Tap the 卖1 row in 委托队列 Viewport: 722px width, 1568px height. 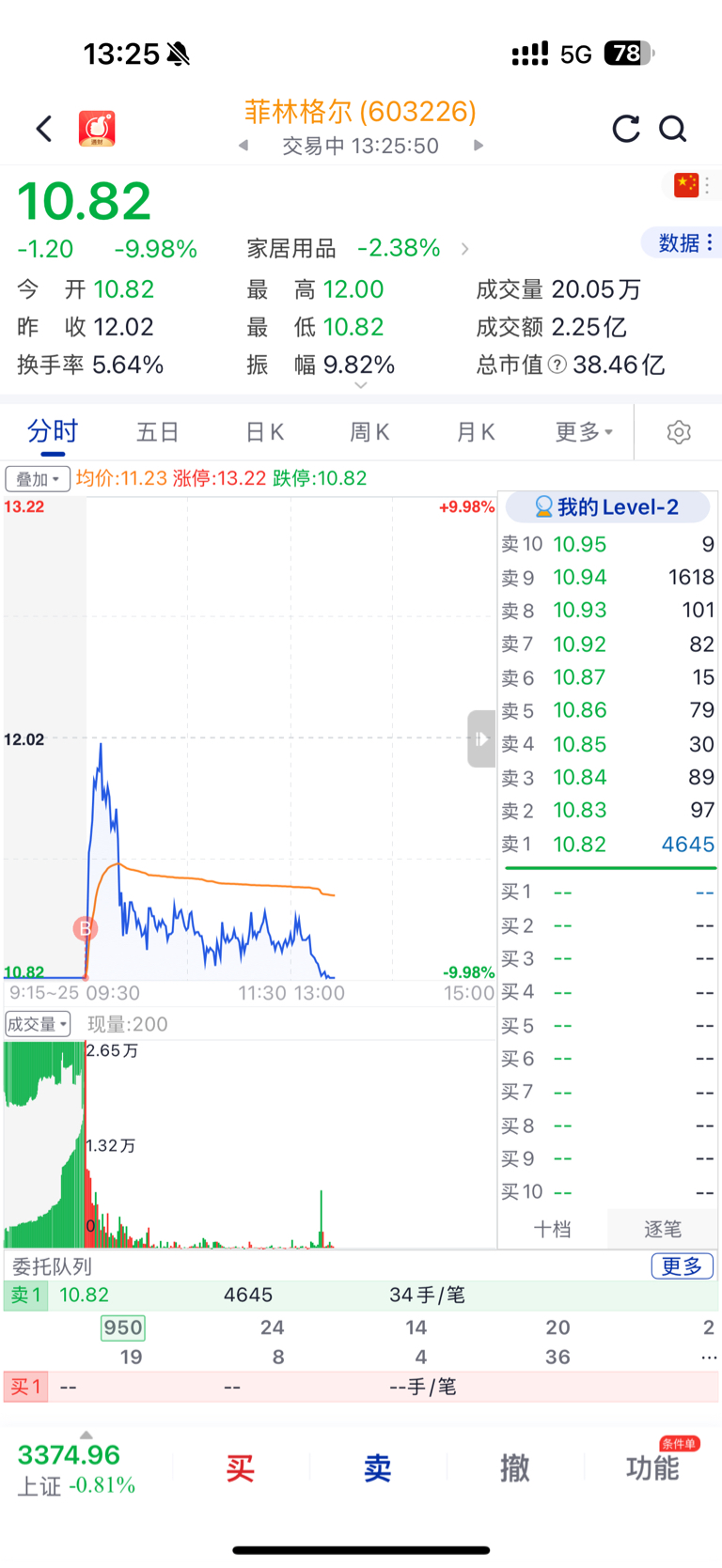(361, 1296)
